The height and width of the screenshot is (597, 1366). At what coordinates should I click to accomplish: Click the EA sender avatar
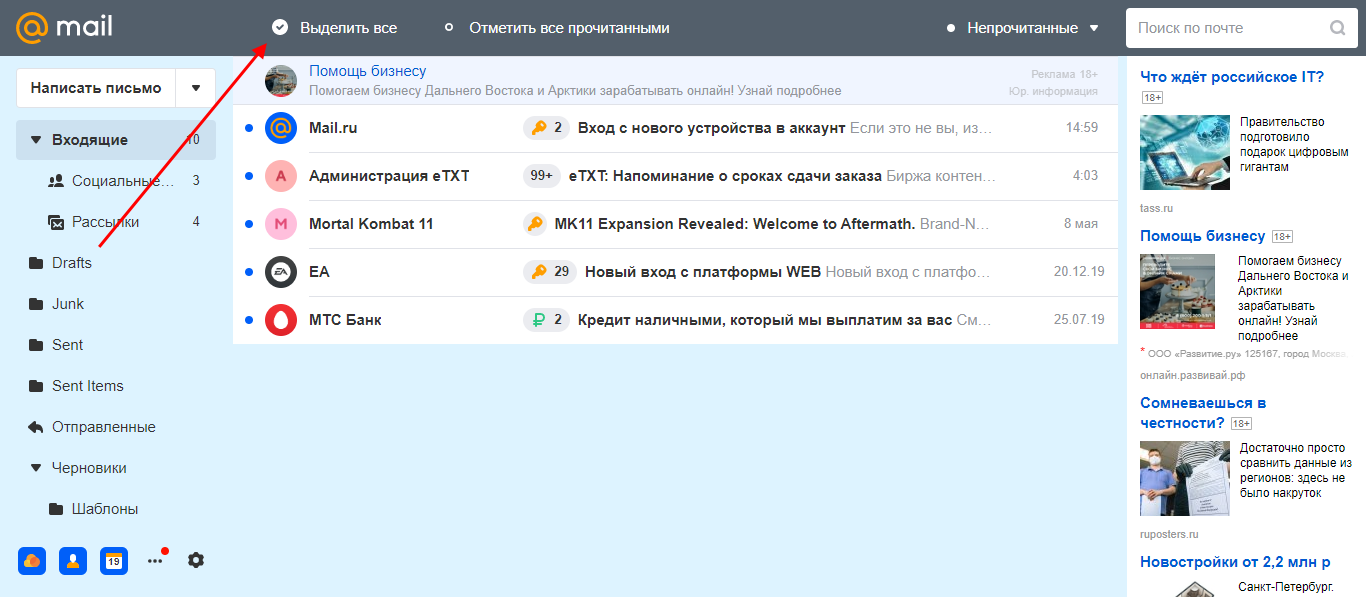click(x=281, y=272)
